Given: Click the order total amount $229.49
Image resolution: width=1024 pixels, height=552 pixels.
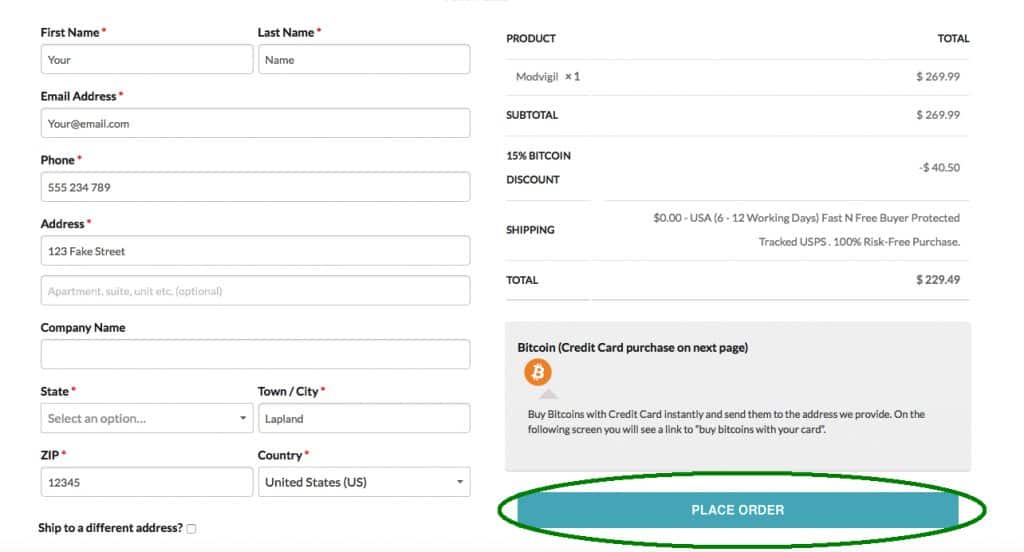Looking at the screenshot, I should (x=937, y=280).
